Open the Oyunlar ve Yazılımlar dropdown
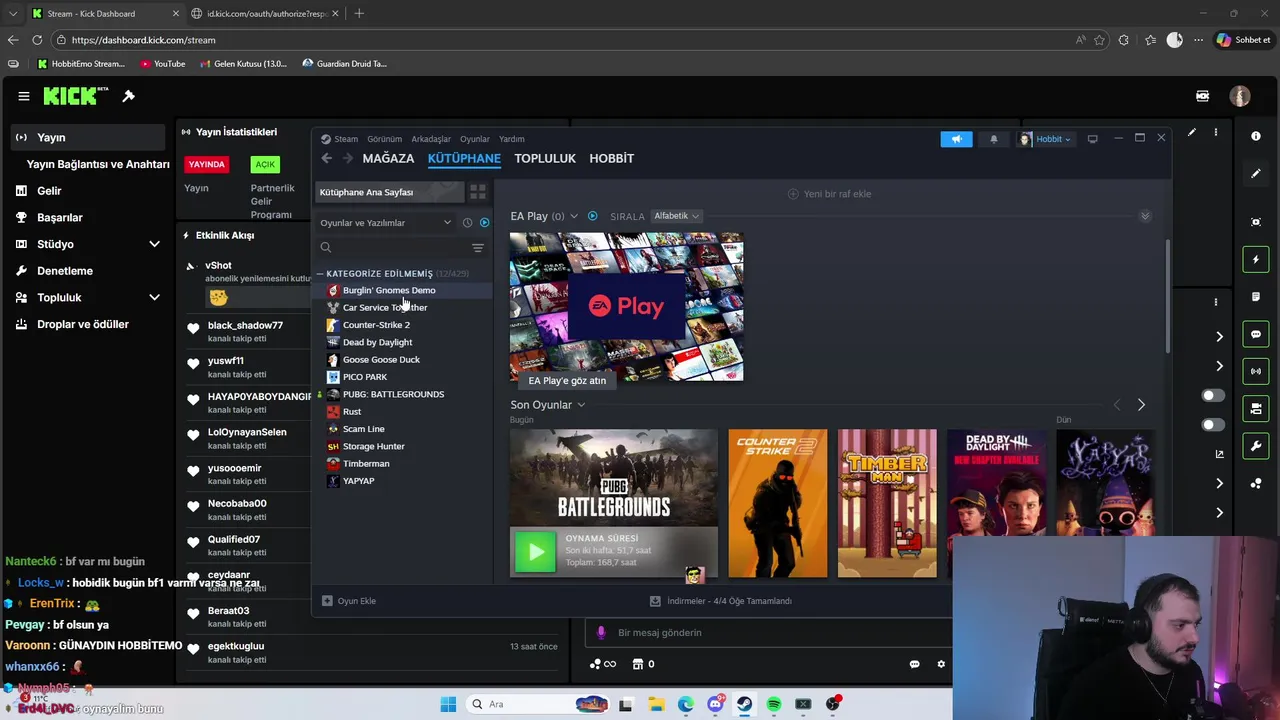 coord(385,223)
